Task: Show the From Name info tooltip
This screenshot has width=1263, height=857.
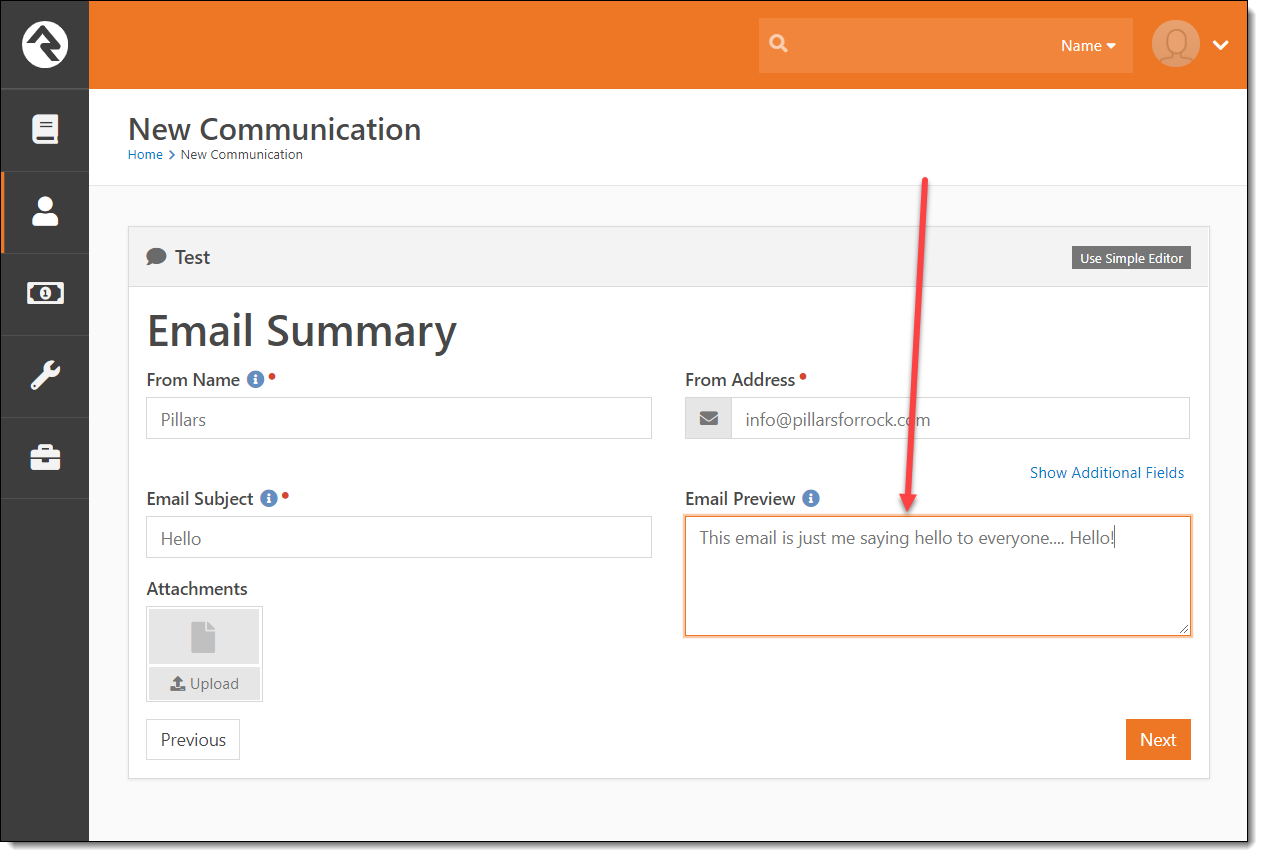Action: 256,380
